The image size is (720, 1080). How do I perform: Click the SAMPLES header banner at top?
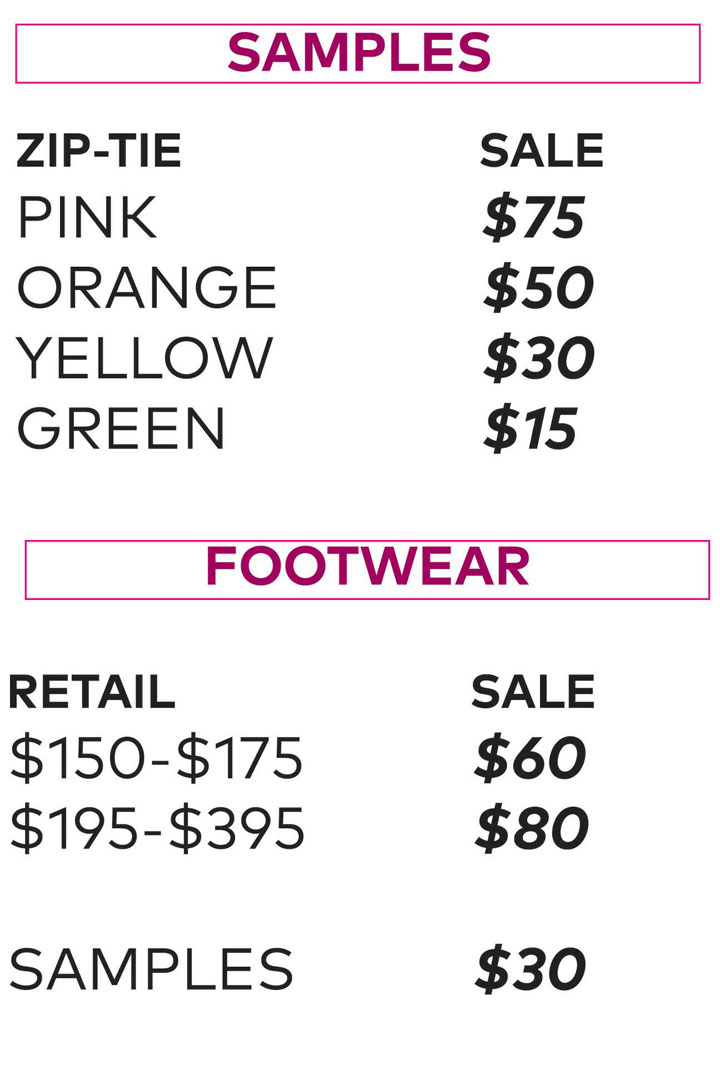point(358,53)
